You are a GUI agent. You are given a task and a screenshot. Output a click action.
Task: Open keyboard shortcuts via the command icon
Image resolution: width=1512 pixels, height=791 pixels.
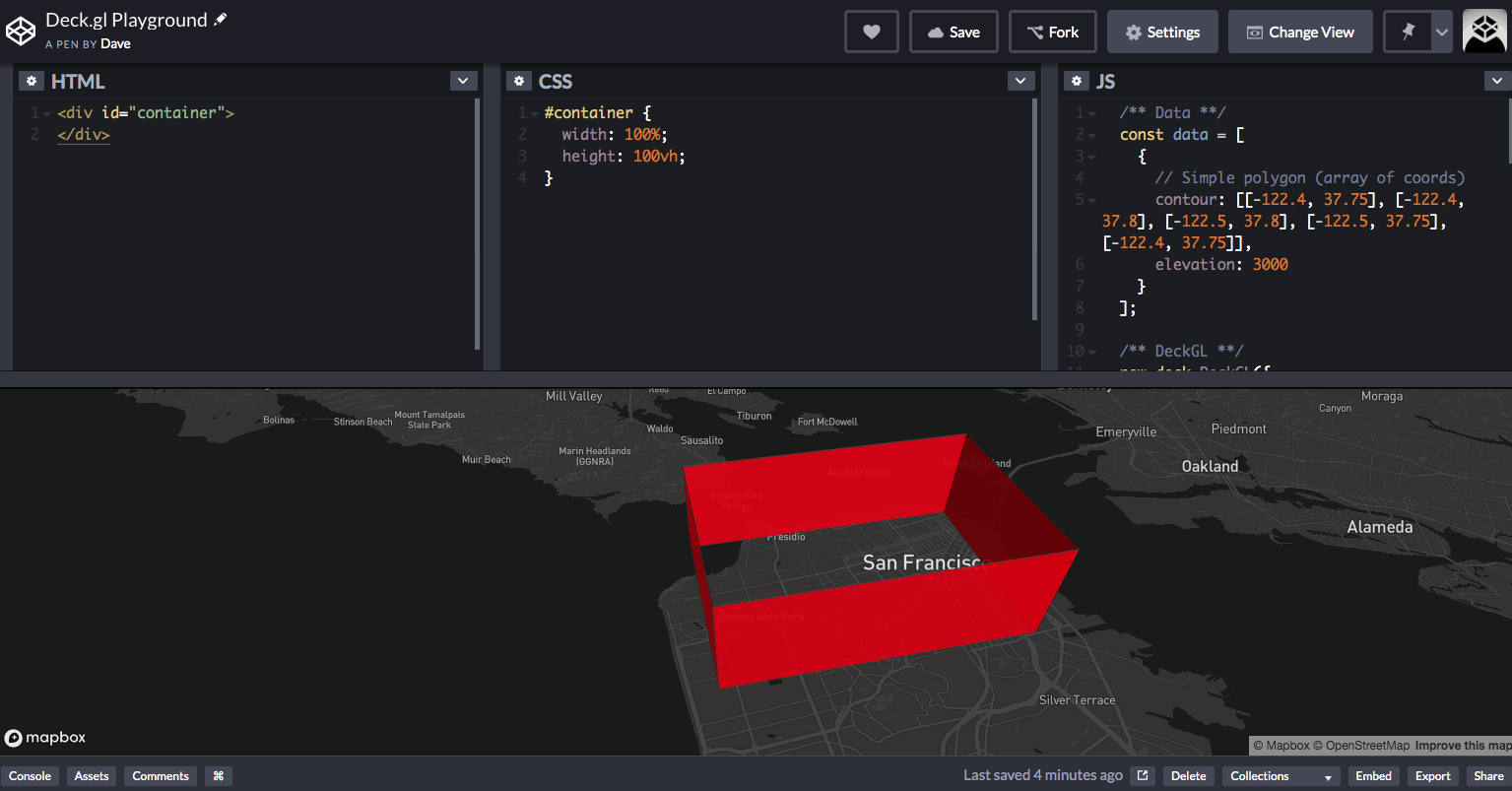click(x=218, y=776)
